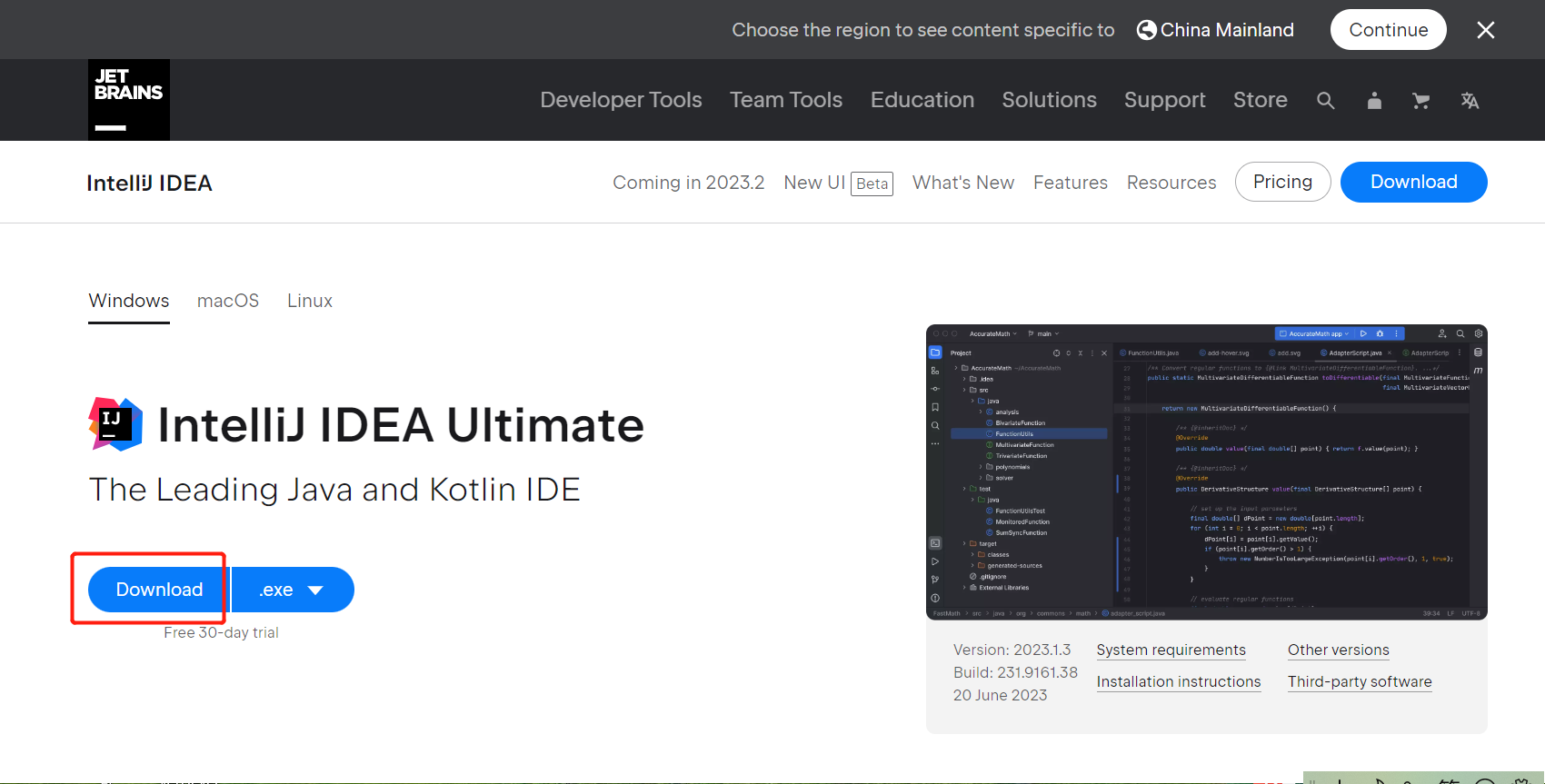Screen dimensions: 1545x784
Task: Open the Third-party software link
Action: (x=1360, y=682)
